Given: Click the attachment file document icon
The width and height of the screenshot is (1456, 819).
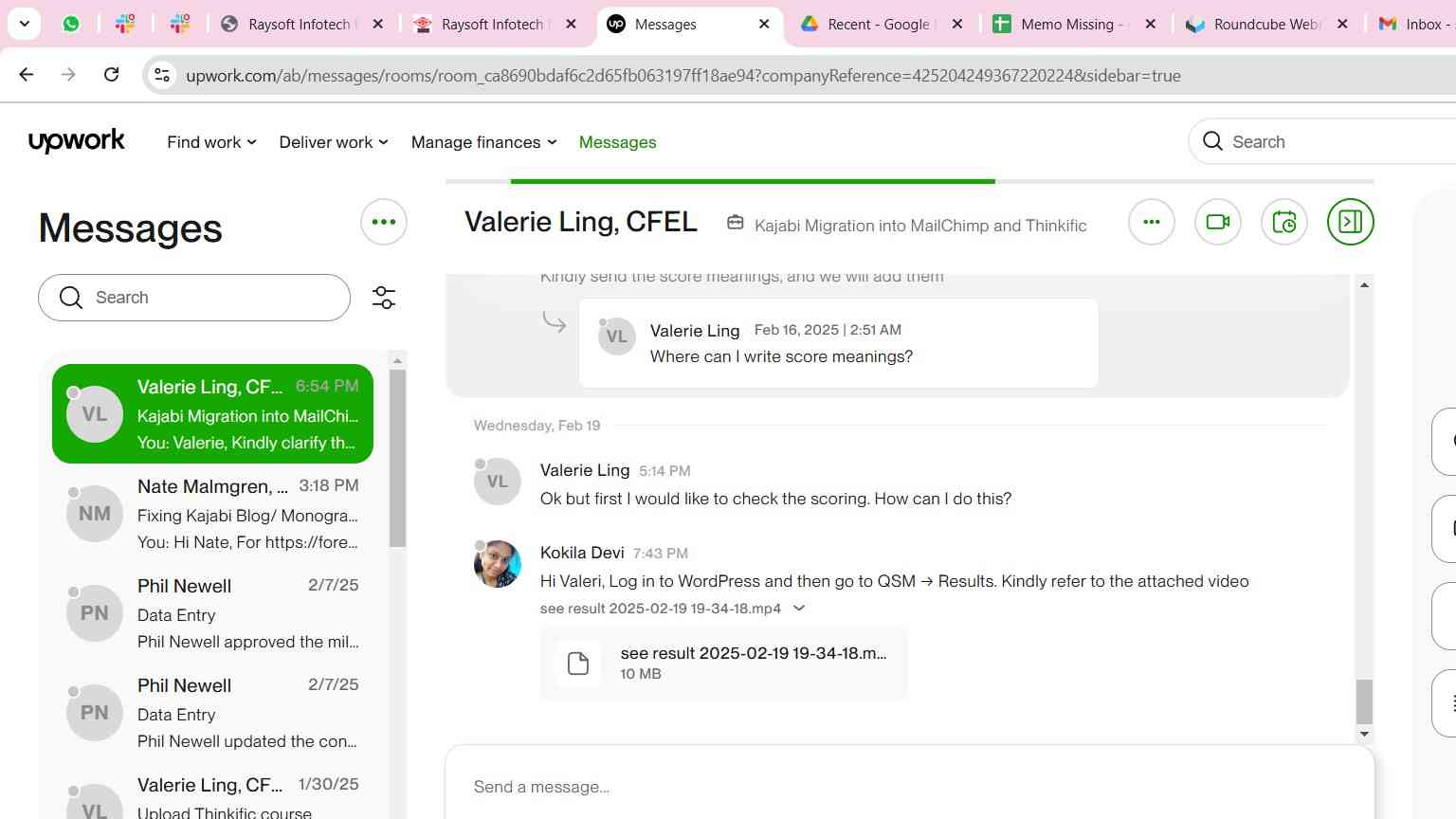Looking at the screenshot, I should click(577, 663).
